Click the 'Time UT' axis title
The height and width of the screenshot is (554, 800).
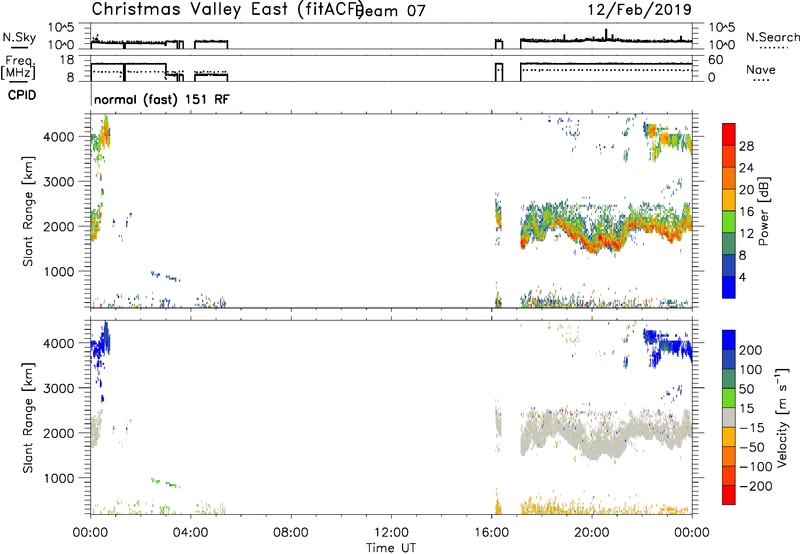[x=391, y=548]
